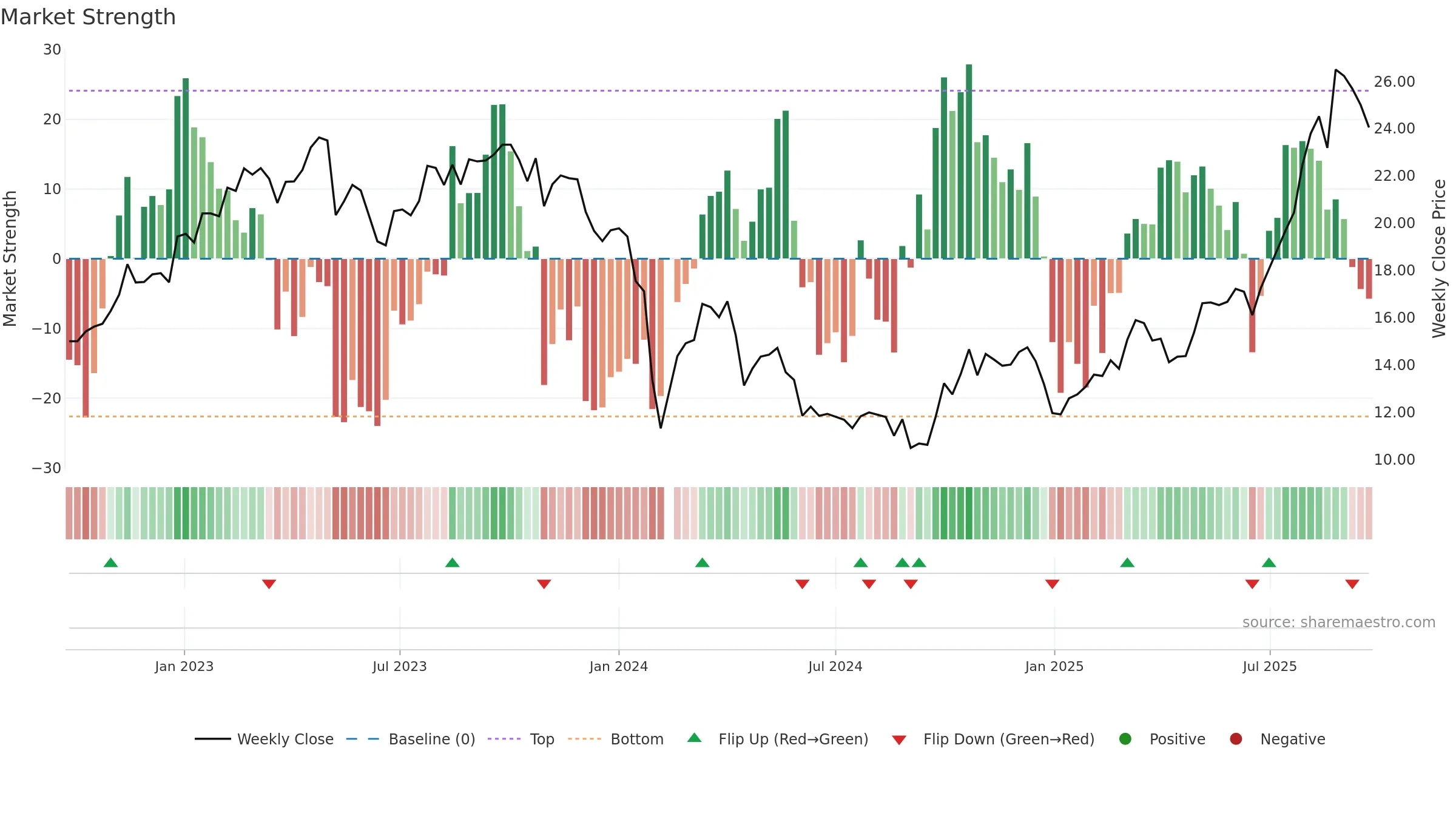Select the last red flip-down marker after Jul 2025
The height and width of the screenshot is (819, 1456).
point(1352,584)
